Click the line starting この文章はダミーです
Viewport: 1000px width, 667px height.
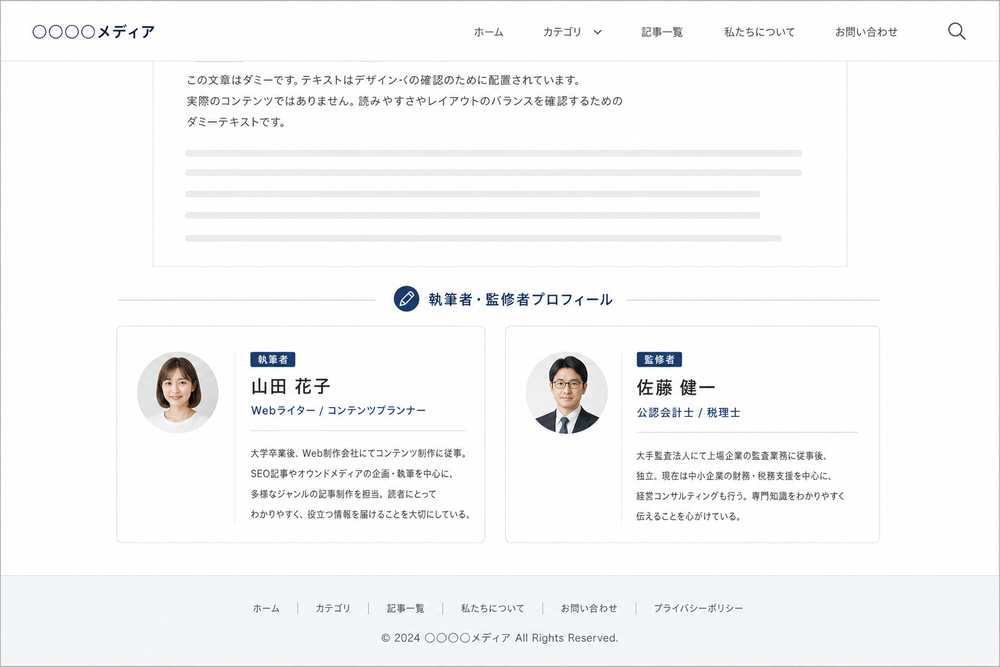click(x=383, y=80)
